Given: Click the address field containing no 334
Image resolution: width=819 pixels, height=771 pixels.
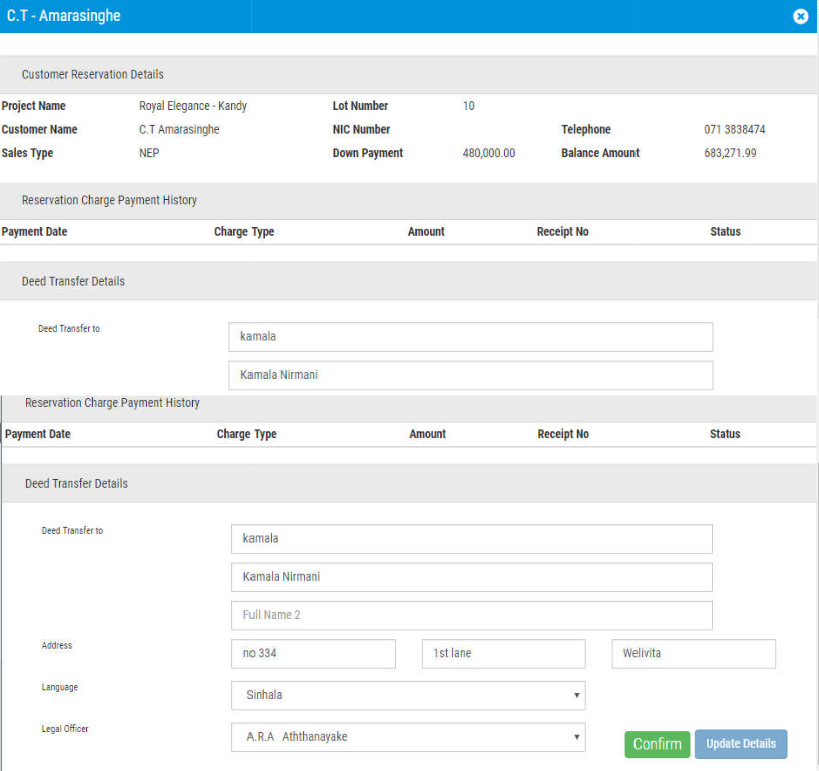Looking at the screenshot, I should (x=313, y=654).
